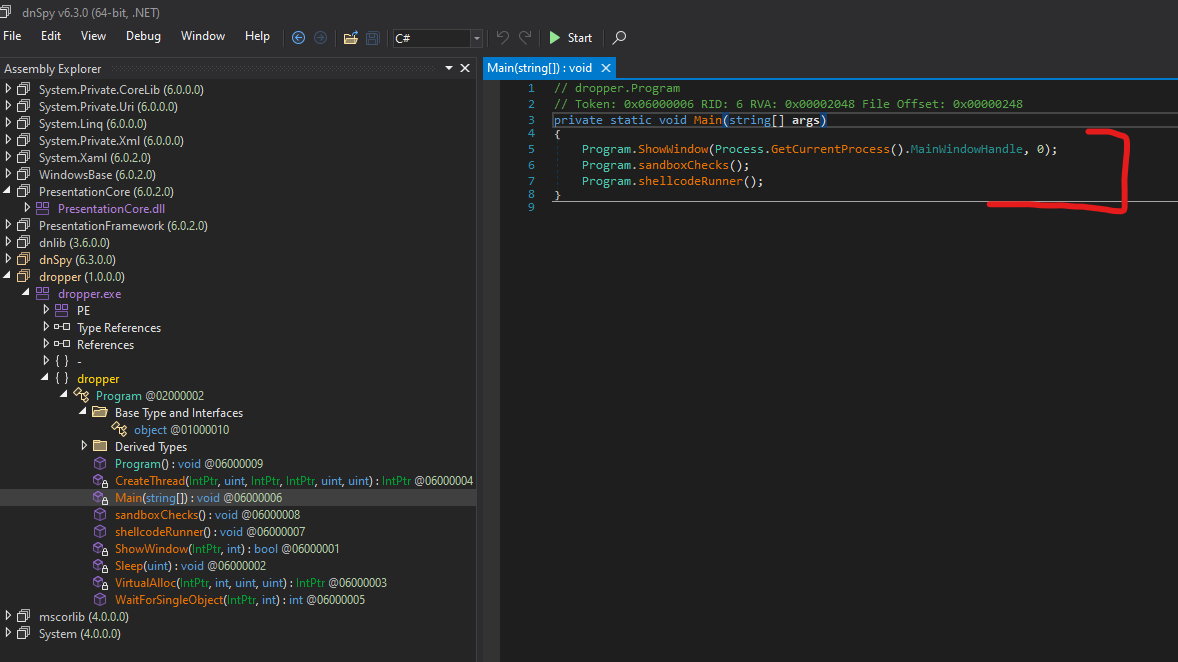Expand the Derived Types folder

click(x=84, y=447)
